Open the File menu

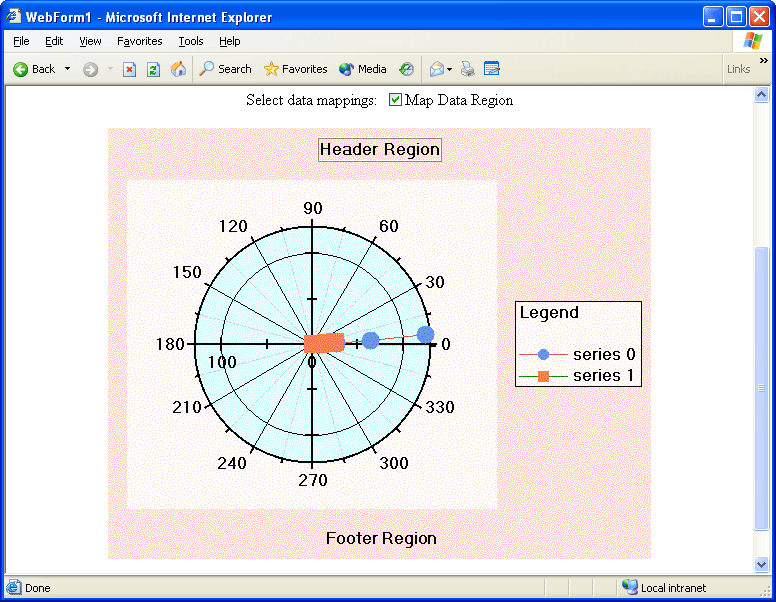(x=21, y=41)
